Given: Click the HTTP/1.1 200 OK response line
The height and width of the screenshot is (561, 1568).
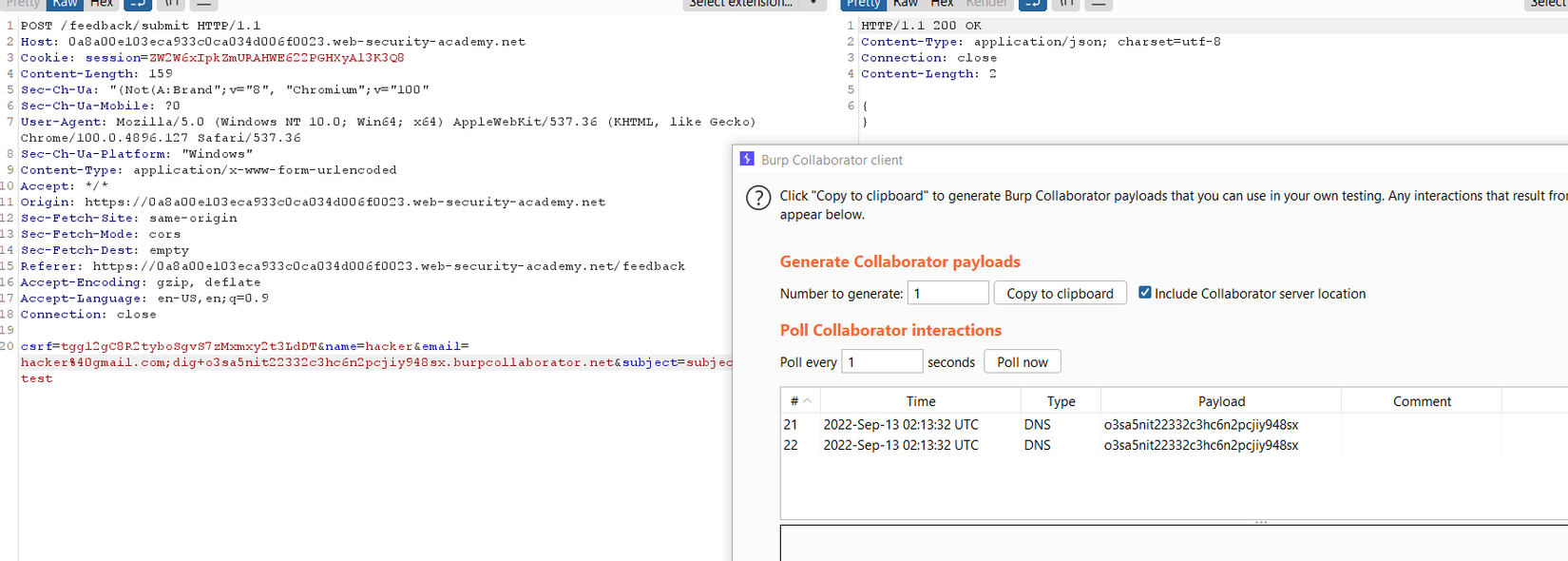Looking at the screenshot, I should point(921,26).
